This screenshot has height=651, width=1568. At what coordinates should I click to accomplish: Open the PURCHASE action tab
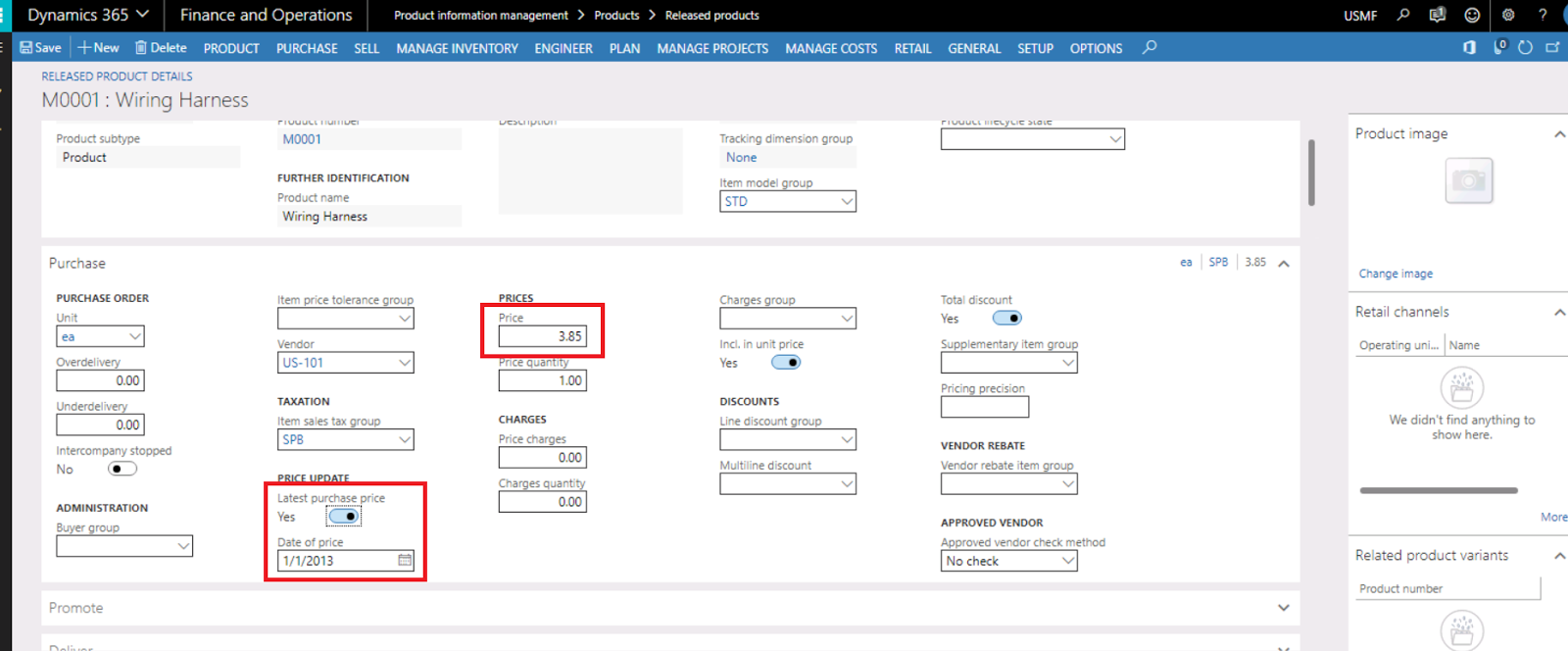point(307,48)
